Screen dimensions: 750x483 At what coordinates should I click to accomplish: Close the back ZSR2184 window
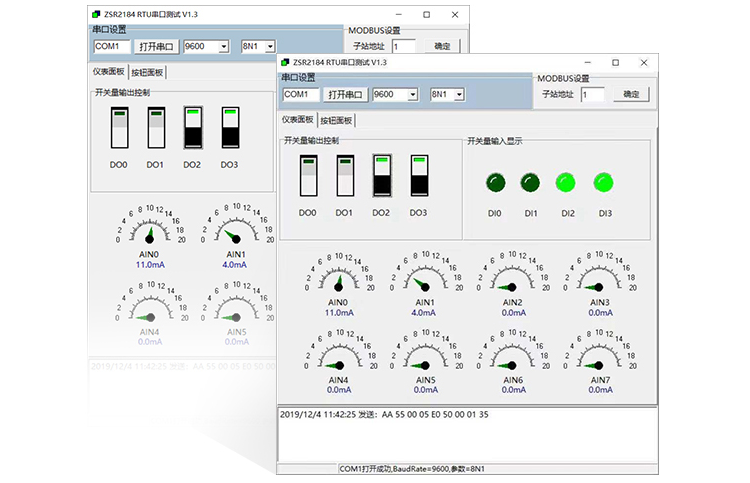tap(455, 15)
